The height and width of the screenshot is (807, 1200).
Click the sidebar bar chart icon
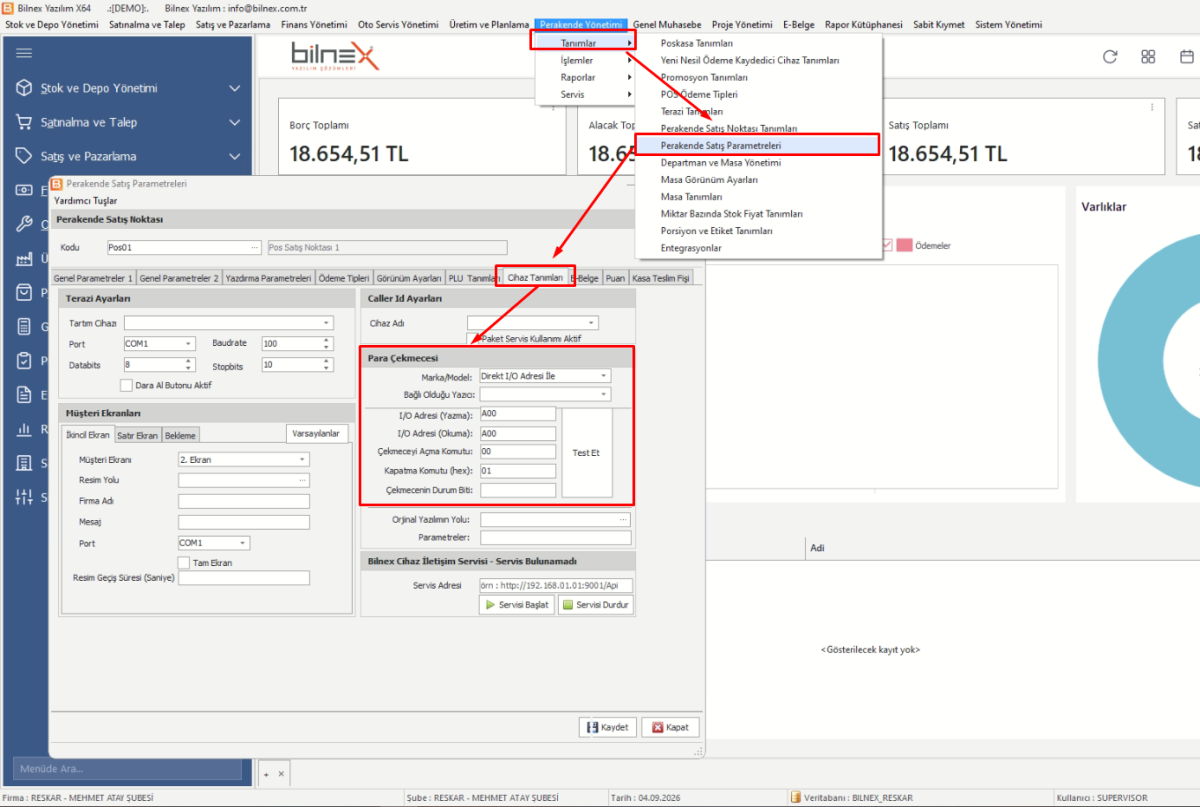(24, 428)
